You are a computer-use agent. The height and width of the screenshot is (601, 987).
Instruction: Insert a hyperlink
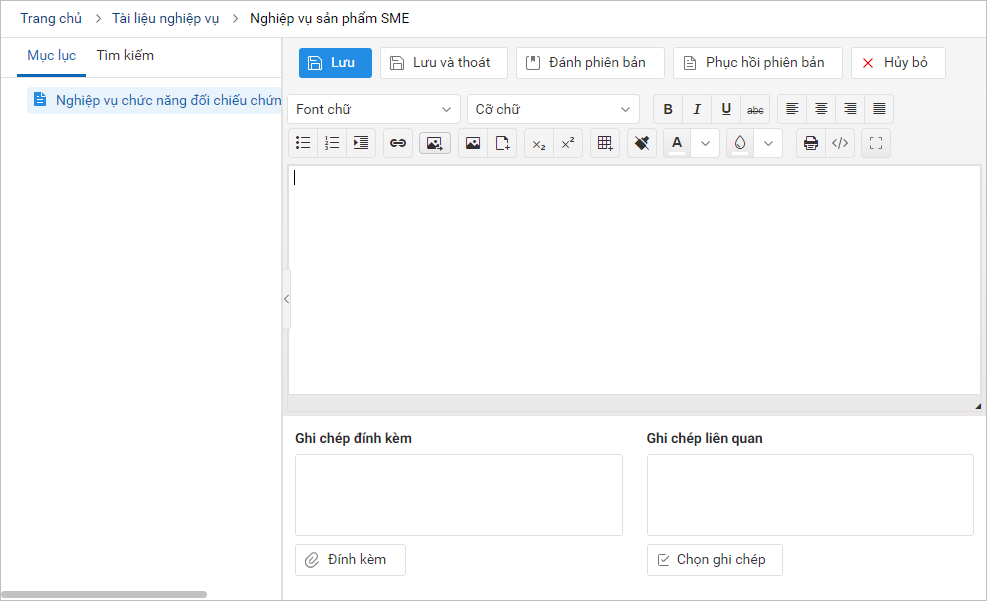(x=398, y=143)
